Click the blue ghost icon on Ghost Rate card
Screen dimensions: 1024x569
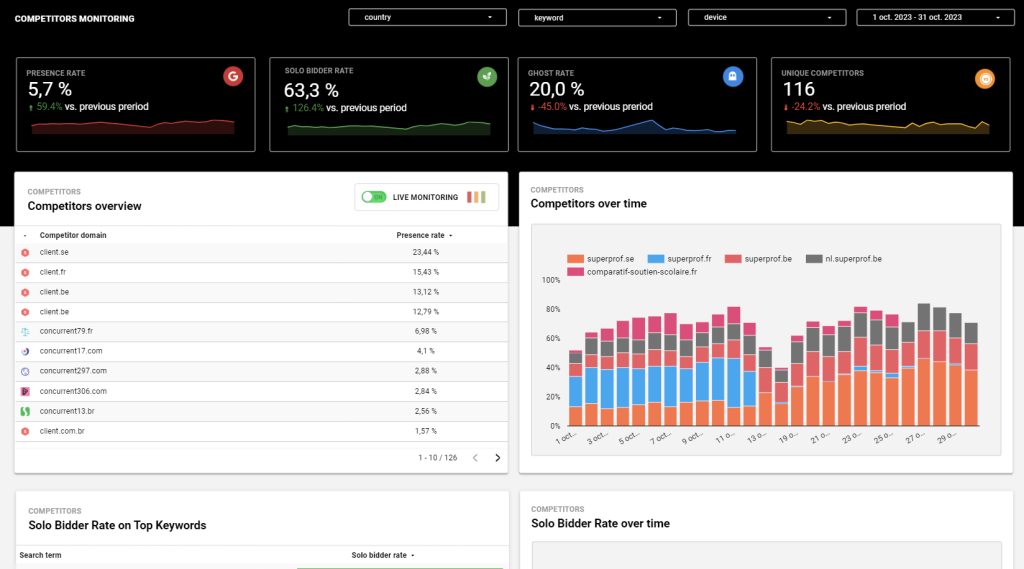coord(733,76)
